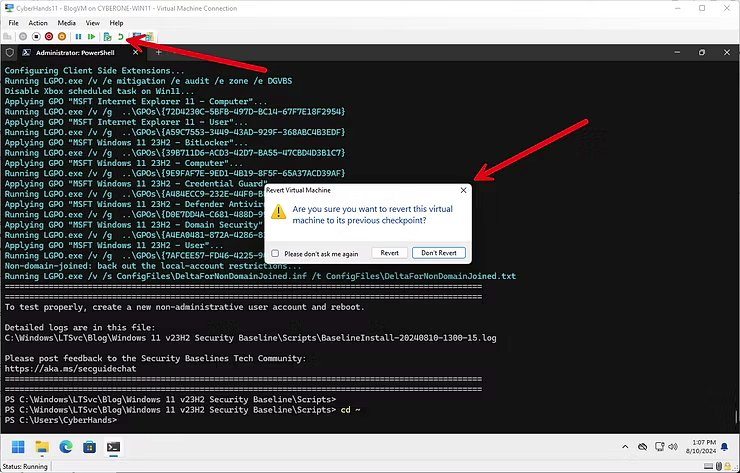740x473 pixels.
Task: Open the clock showing 1:07 PM
Action: 701,447
